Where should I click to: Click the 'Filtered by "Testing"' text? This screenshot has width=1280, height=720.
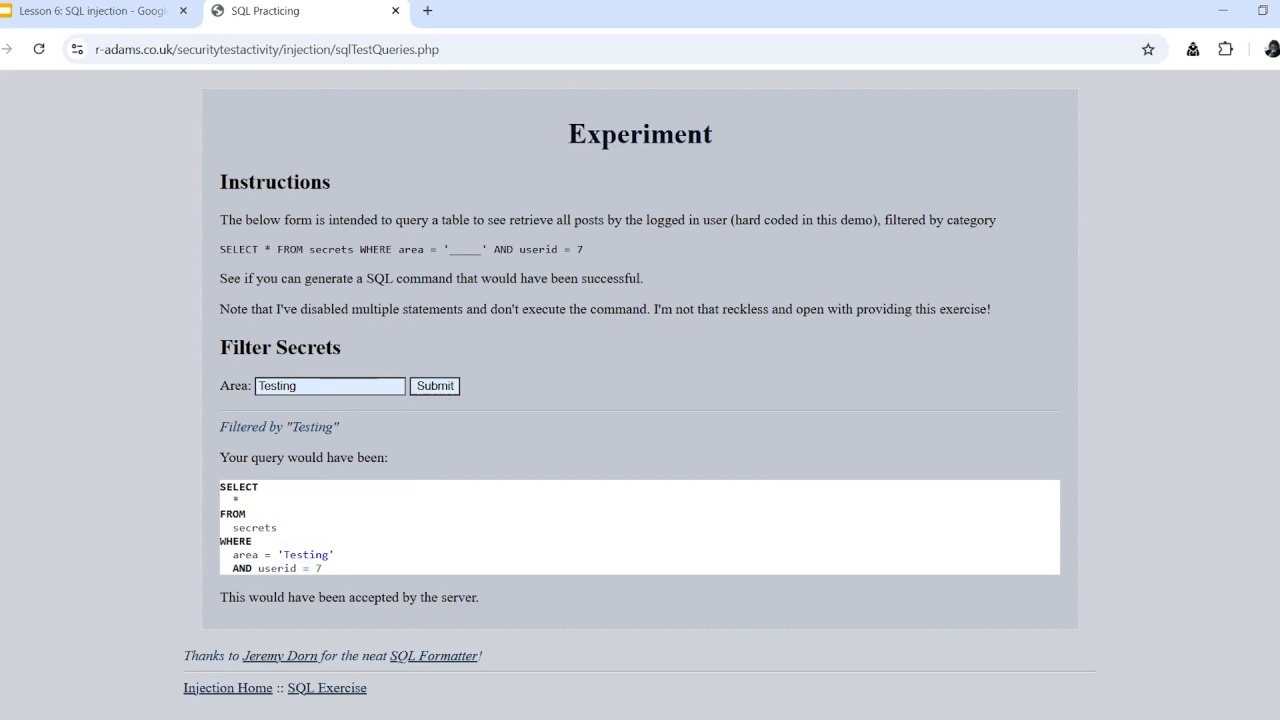click(279, 427)
